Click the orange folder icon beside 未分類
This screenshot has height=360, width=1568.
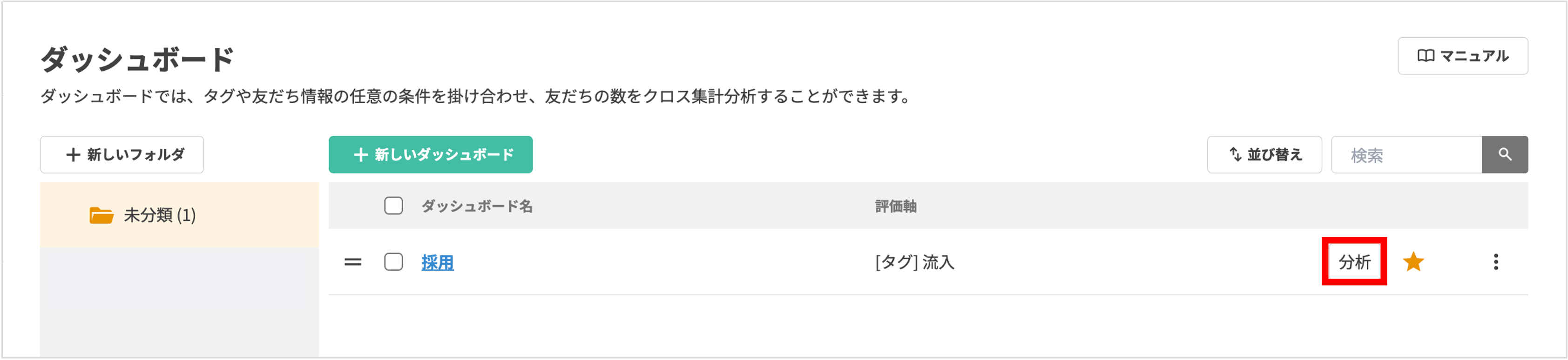point(101,215)
